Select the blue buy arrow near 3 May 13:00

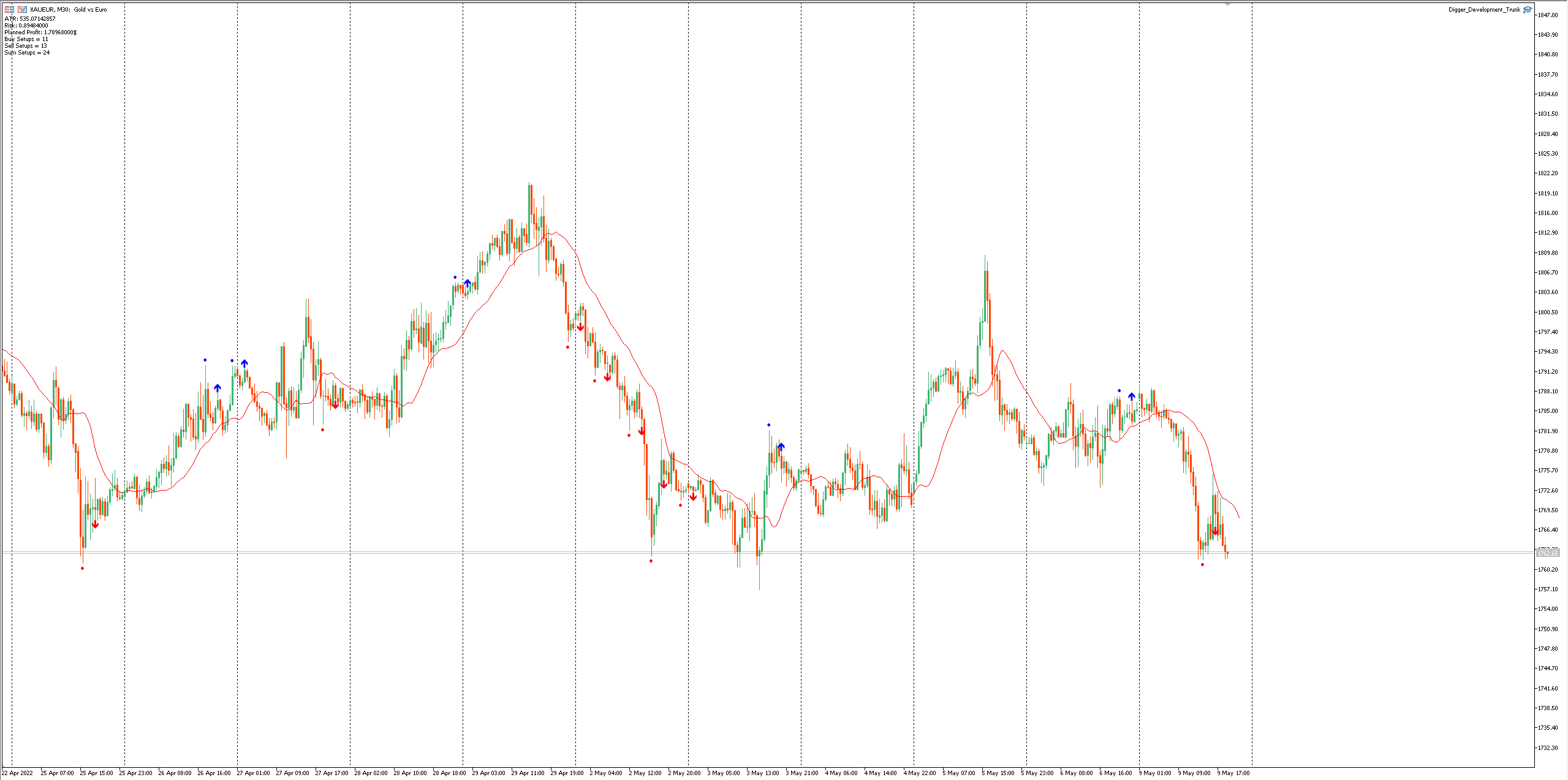pyautogui.click(x=781, y=447)
